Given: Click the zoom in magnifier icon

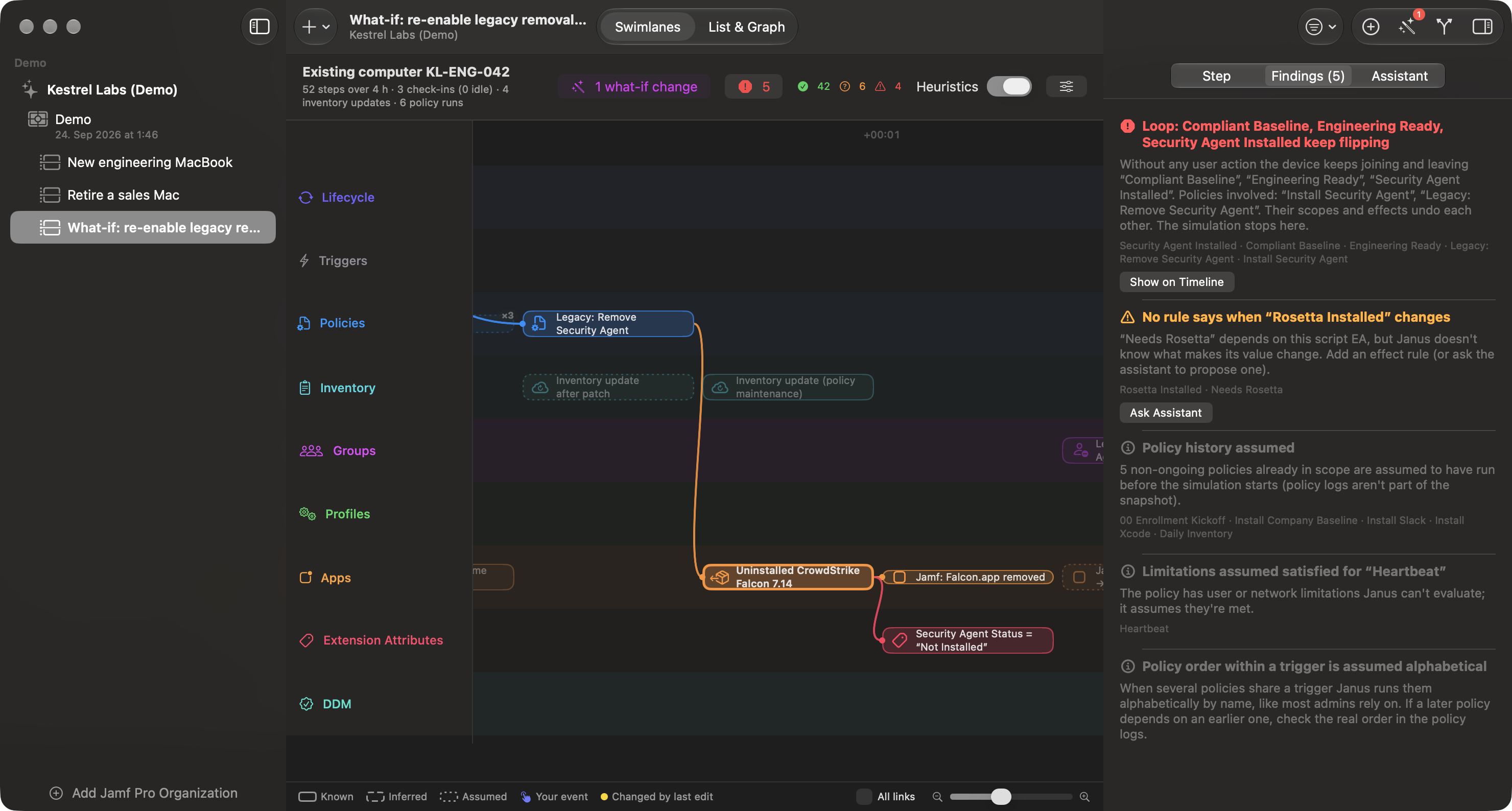Looking at the screenshot, I should click(1084, 796).
